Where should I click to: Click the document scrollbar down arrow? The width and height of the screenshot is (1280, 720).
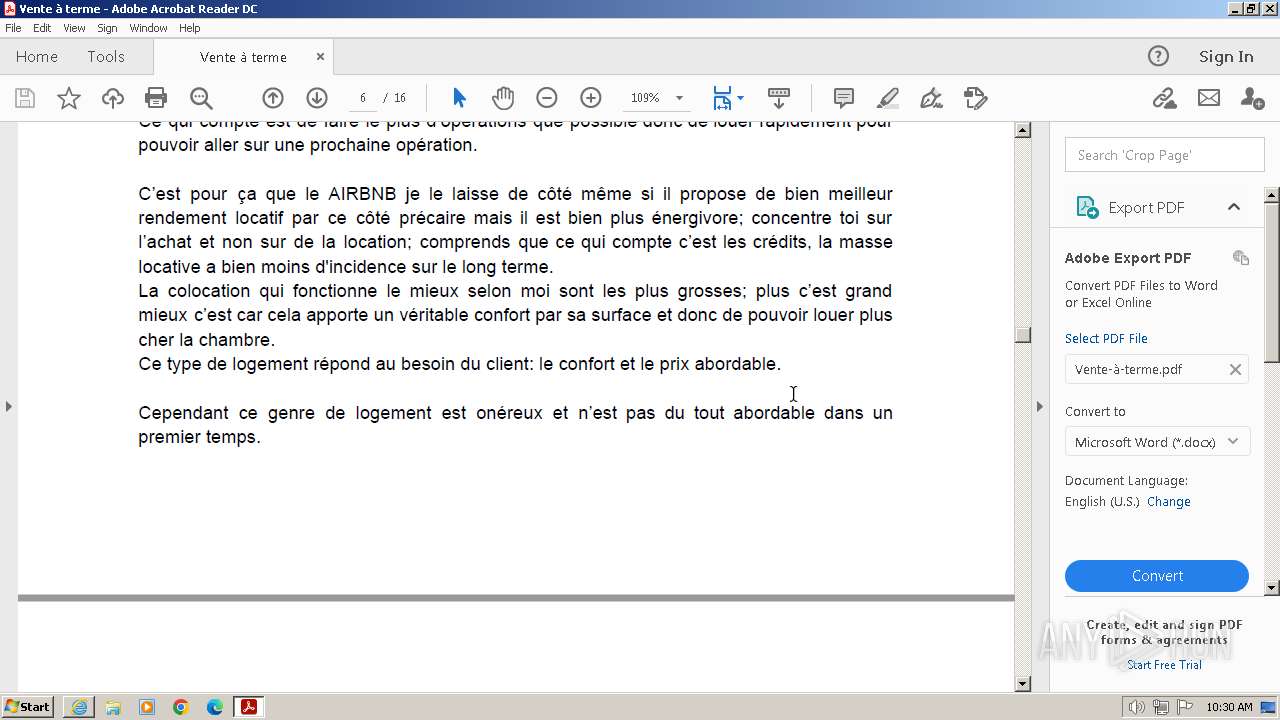[x=1022, y=684]
